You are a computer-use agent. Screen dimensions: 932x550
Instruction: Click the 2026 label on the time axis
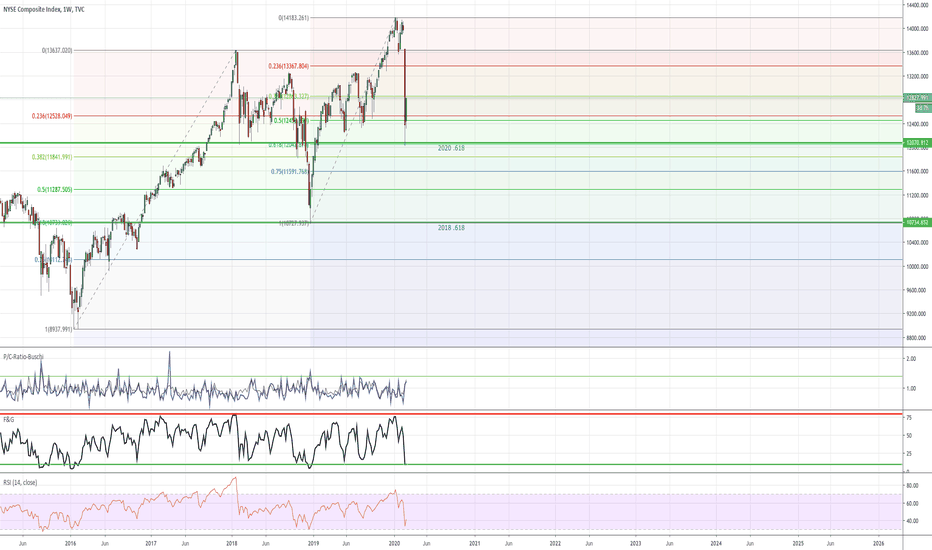click(879, 543)
